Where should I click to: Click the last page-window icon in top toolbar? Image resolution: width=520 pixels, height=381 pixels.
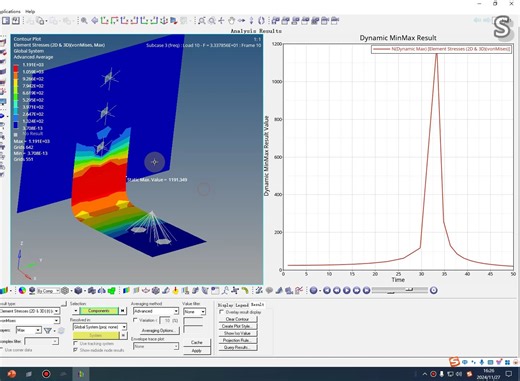tap(335, 21)
